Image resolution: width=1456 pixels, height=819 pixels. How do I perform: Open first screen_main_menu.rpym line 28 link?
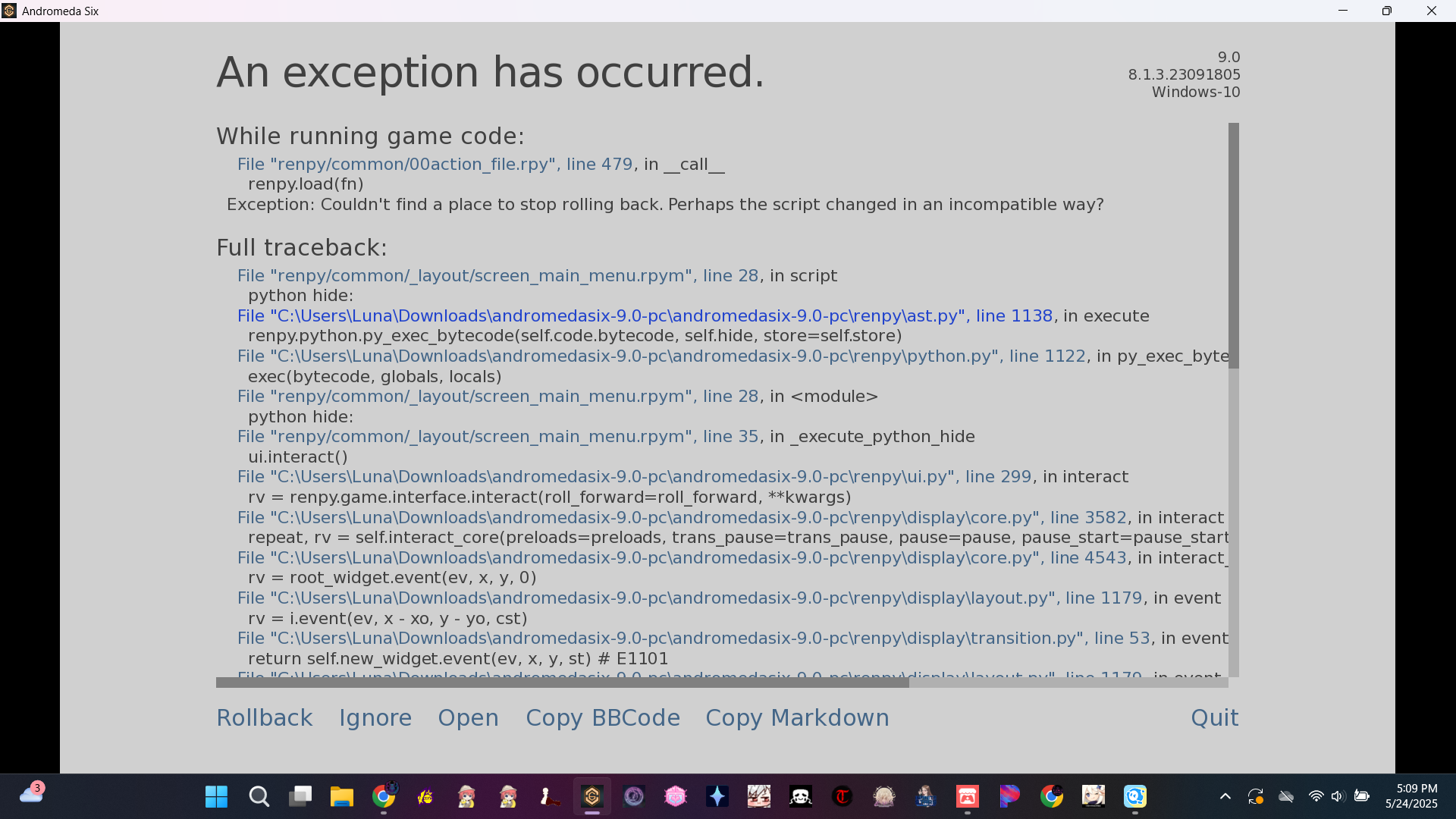point(497,275)
